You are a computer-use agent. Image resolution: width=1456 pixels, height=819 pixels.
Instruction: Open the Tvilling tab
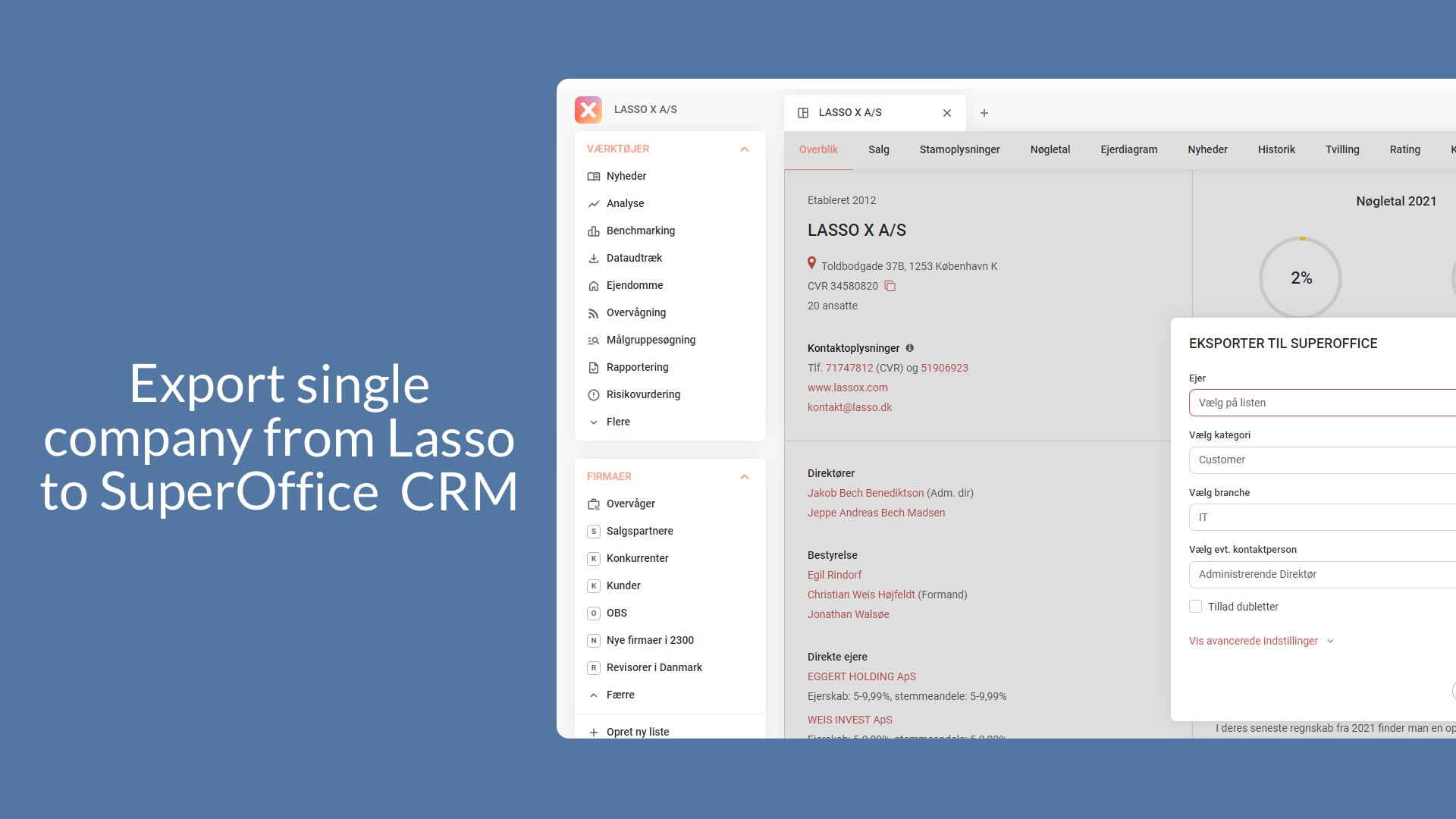tap(1342, 150)
